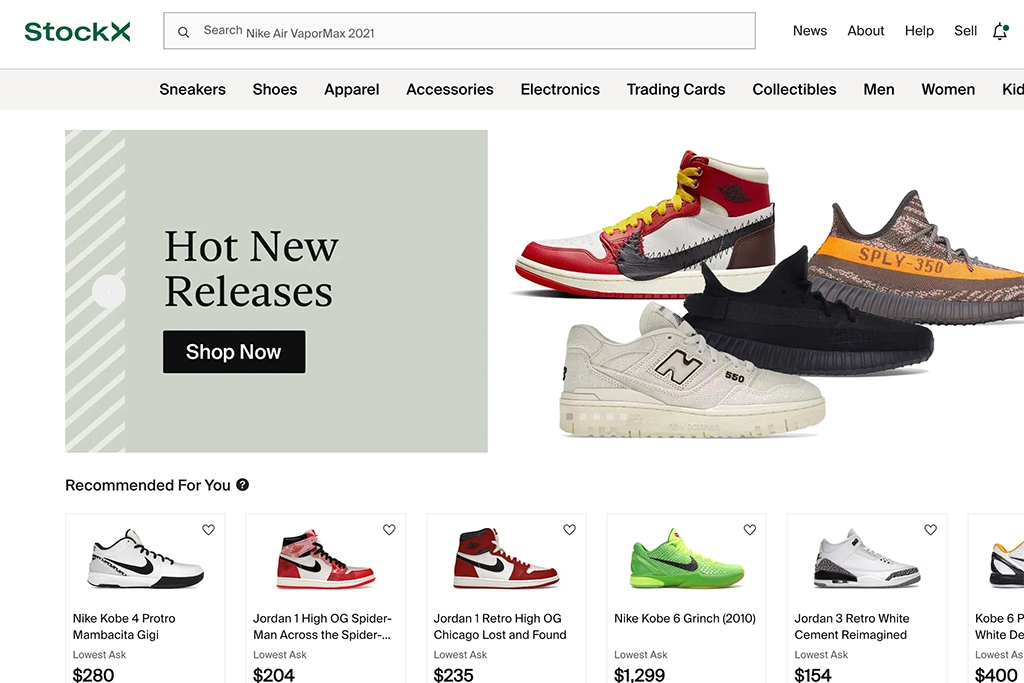The width and height of the screenshot is (1024, 683).
Task: Open the Help link
Action: [919, 31]
